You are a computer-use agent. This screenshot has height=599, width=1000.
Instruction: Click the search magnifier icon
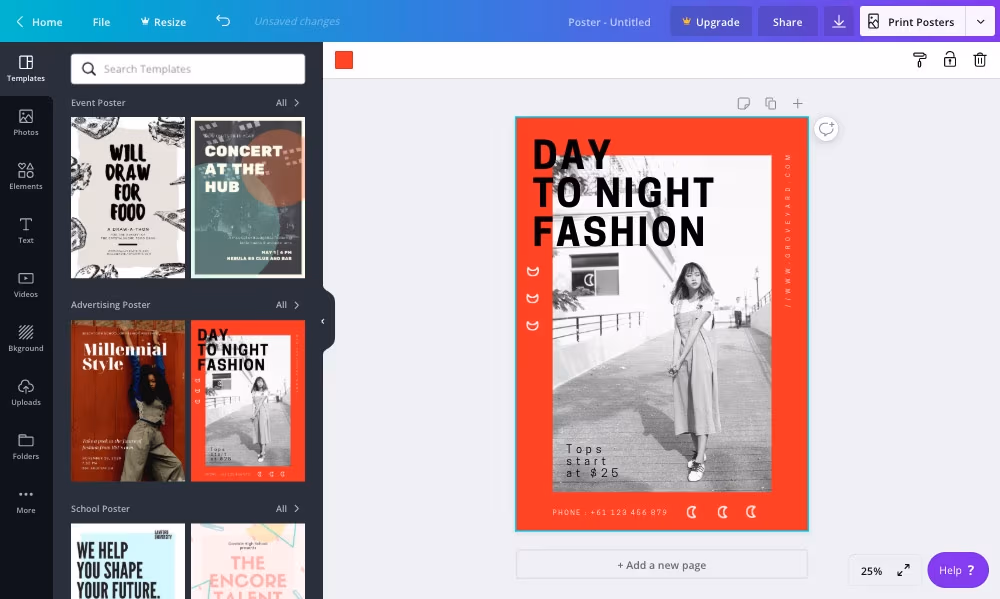click(89, 69)
